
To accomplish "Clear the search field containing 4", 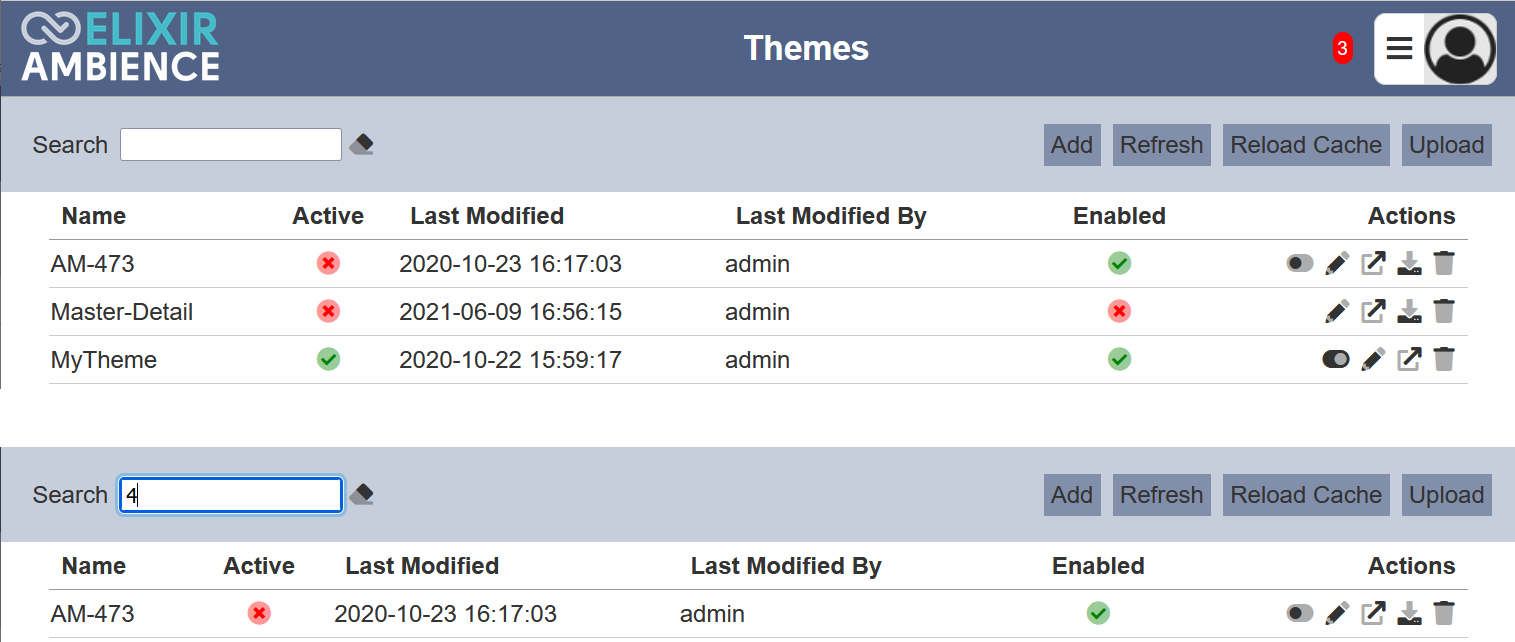I will click(x=362, y=495).
